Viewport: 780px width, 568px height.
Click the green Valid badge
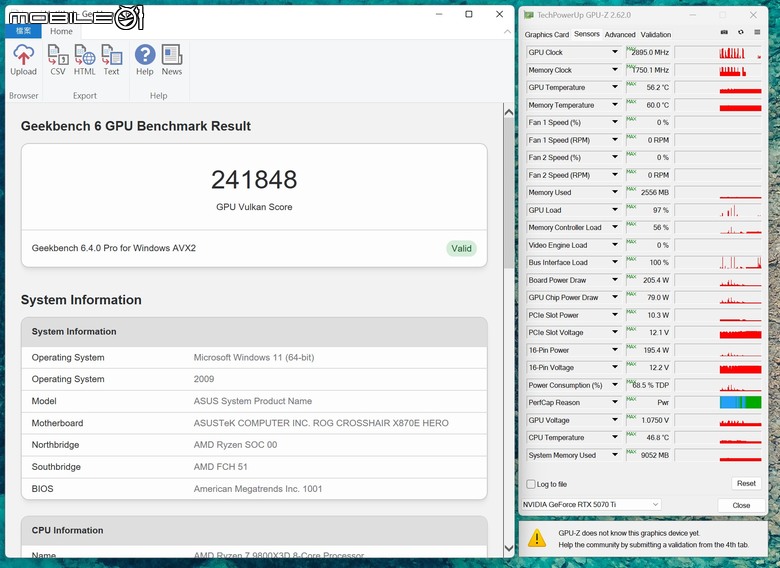click(x=461, y=248)
